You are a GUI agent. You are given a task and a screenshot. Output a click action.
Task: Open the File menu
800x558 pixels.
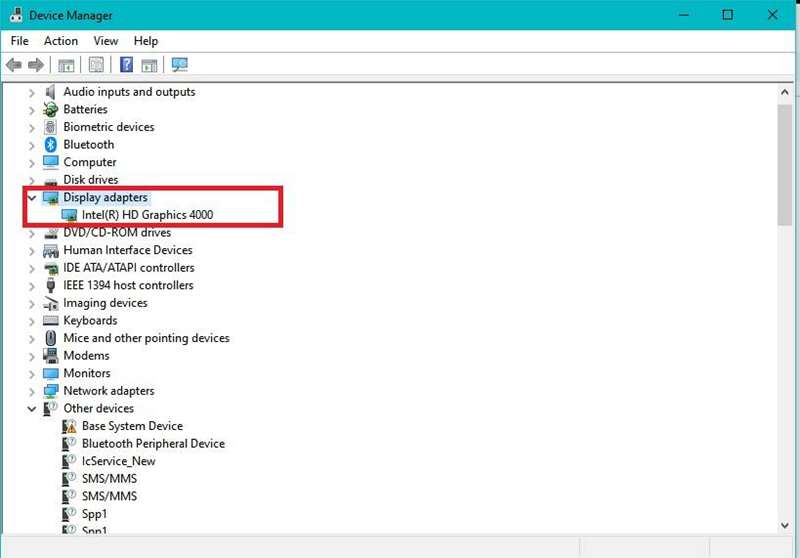tap(20, 41)
